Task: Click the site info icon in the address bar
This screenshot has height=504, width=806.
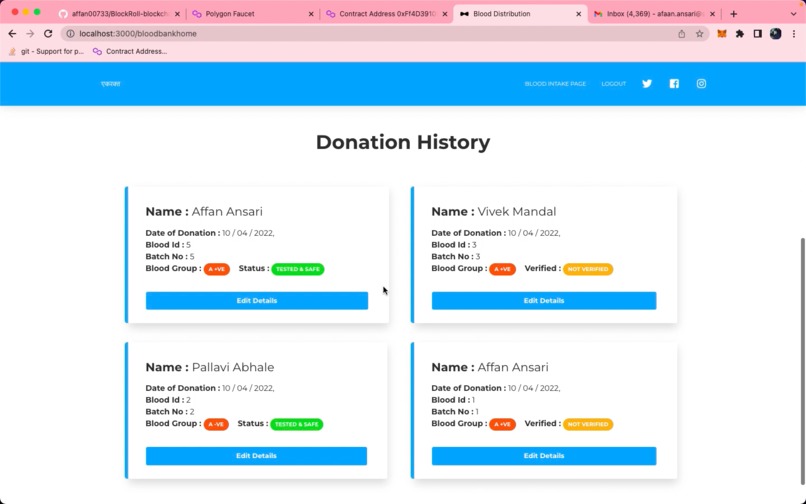Action: click(70, 33)
